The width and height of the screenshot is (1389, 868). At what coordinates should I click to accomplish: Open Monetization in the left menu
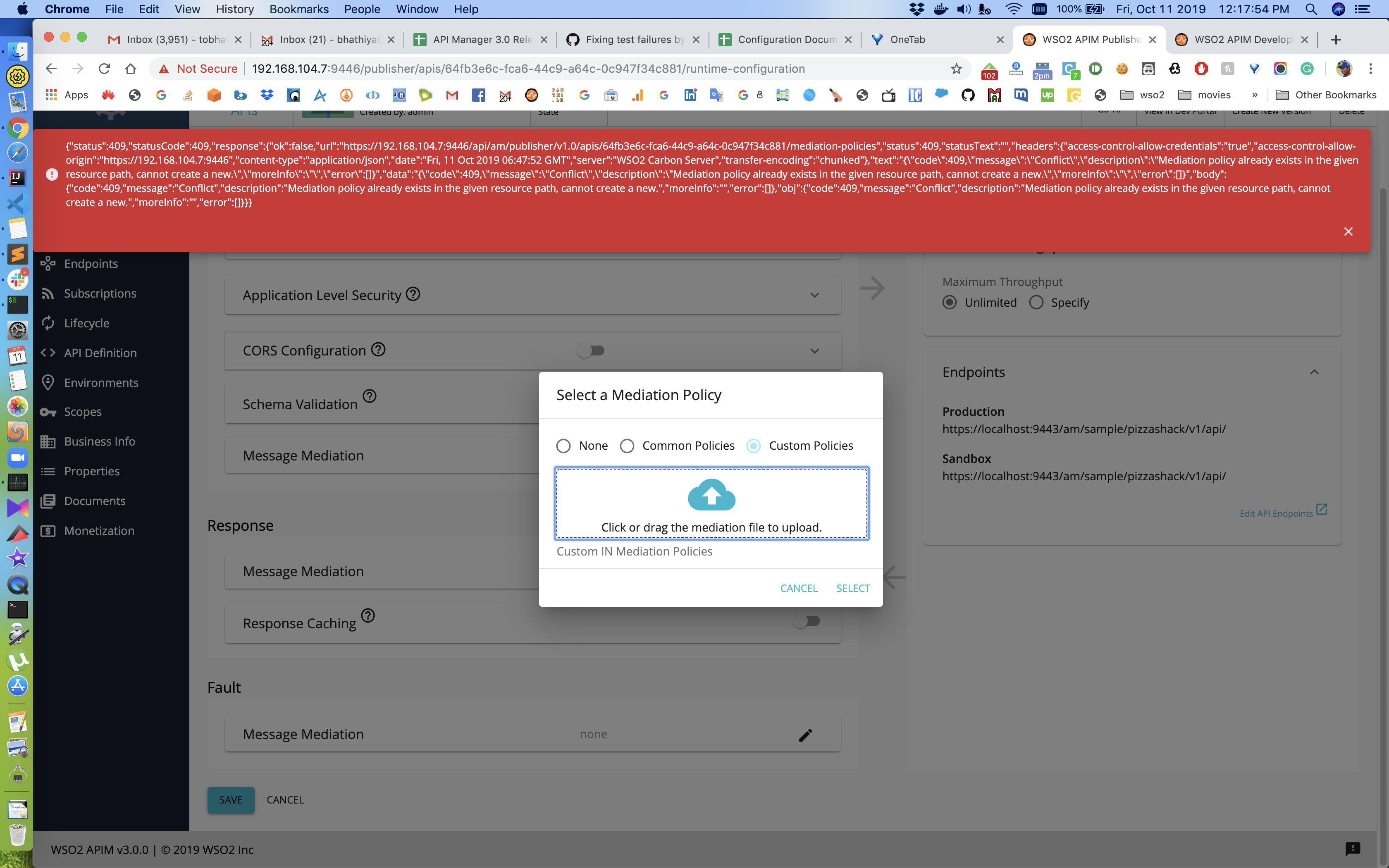click(99, 530)
